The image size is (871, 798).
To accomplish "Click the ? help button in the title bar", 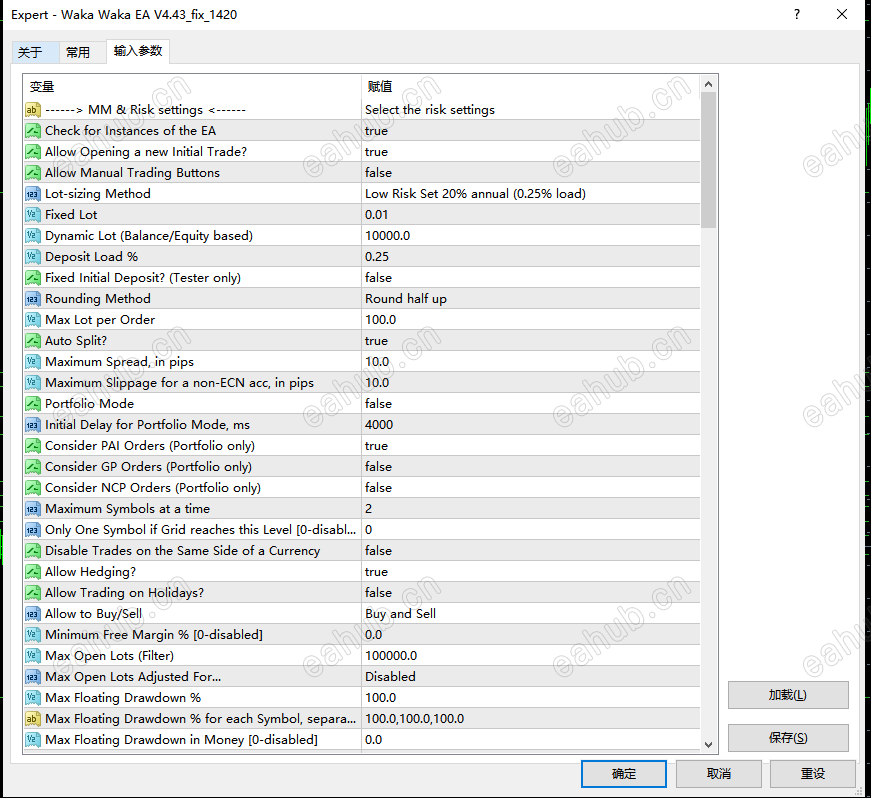I will (797, 14).
